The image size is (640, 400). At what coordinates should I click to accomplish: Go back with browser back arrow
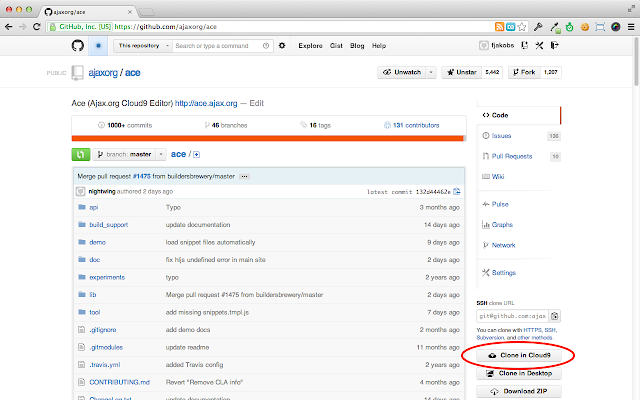point(9,27)
